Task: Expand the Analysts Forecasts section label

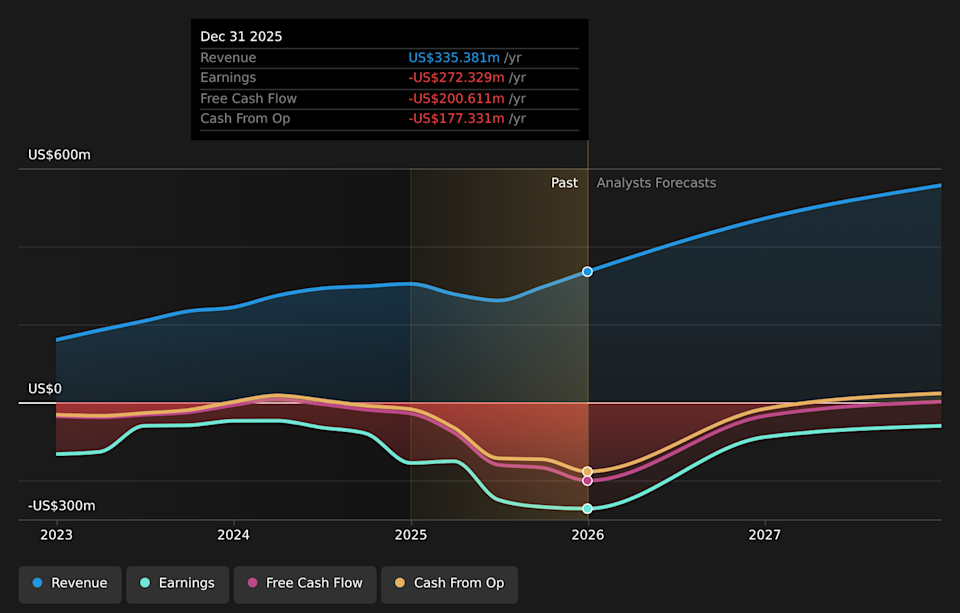Action: 656,183
